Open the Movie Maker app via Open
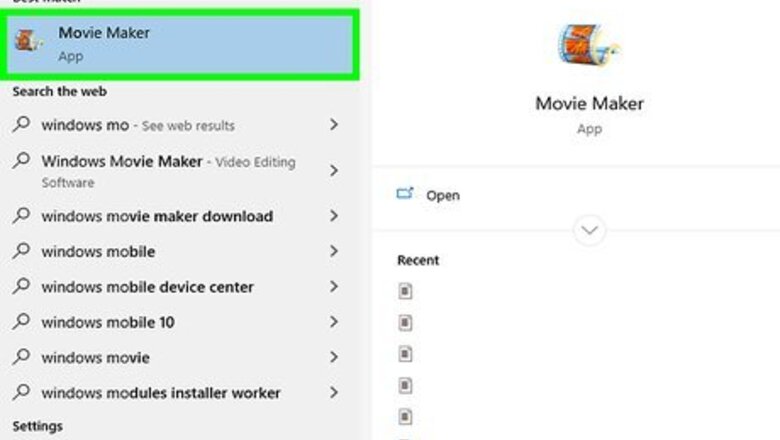Screen dimensions: 780x440 [x=442, y=195]
